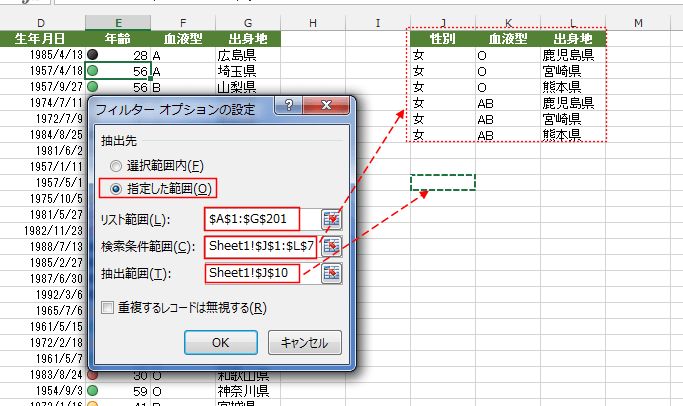Click the extract range selector icon

click(x=331, y=274)
